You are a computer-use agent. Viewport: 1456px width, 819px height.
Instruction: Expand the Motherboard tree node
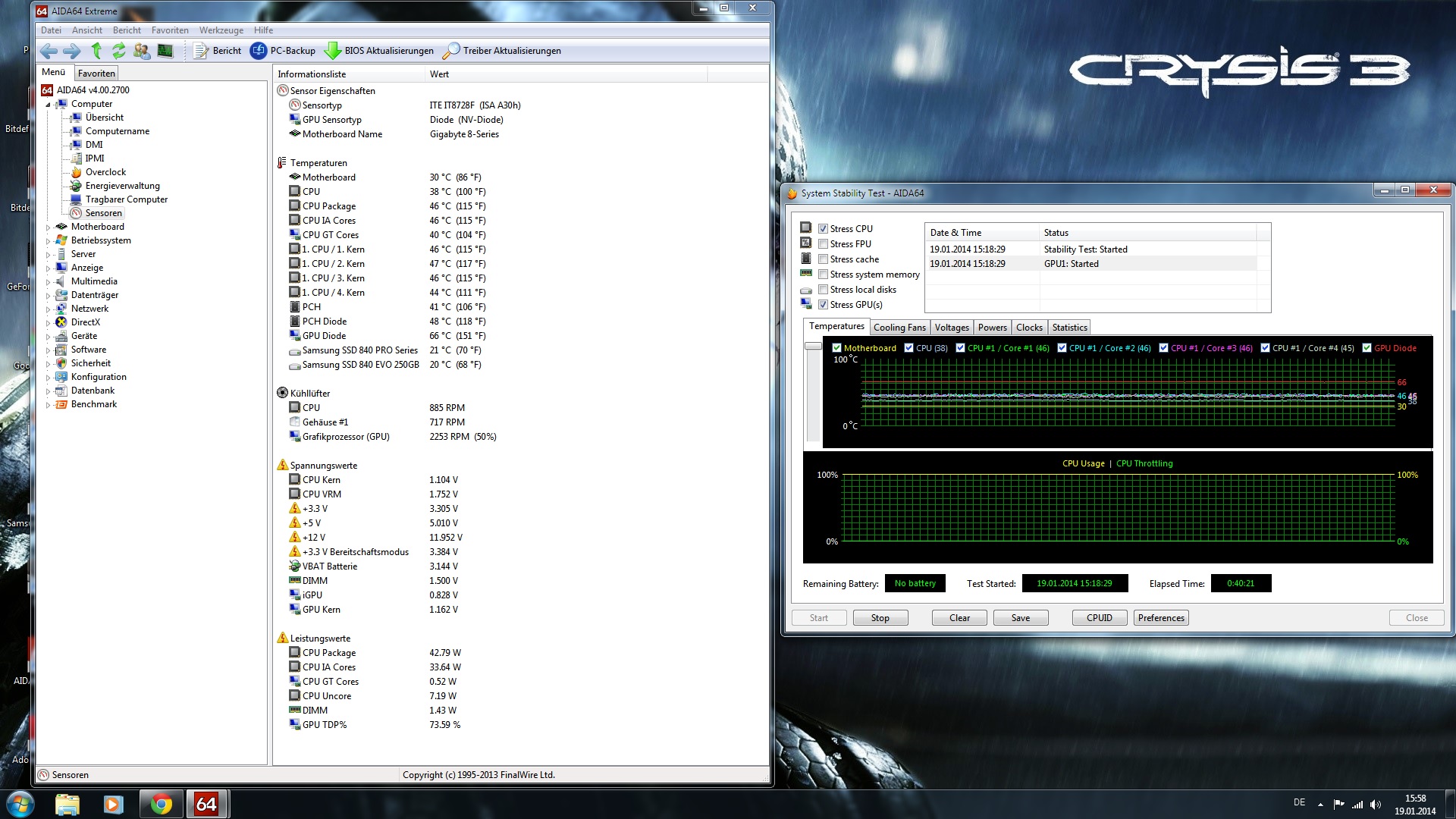[48, 227]
